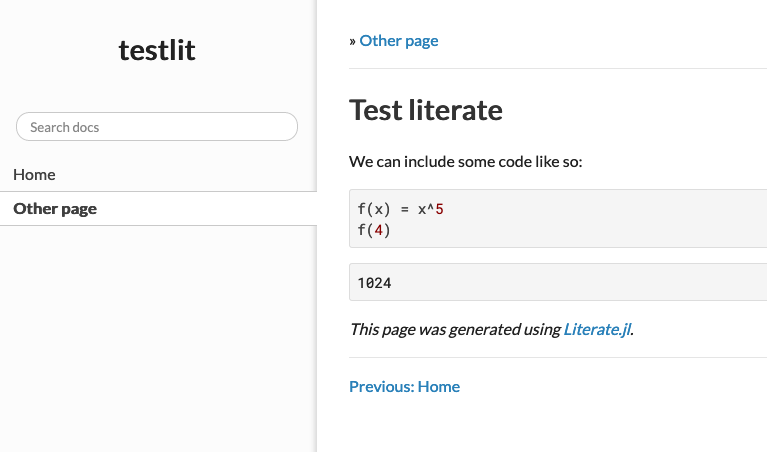
Task: Click the red 5 exponent in code
Action: tap(438, 209)
